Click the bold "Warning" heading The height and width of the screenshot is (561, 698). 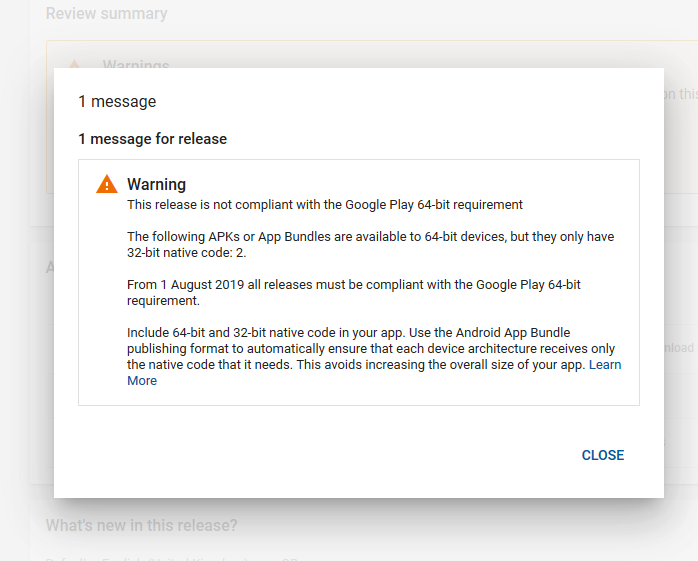[x=156, y=184]
